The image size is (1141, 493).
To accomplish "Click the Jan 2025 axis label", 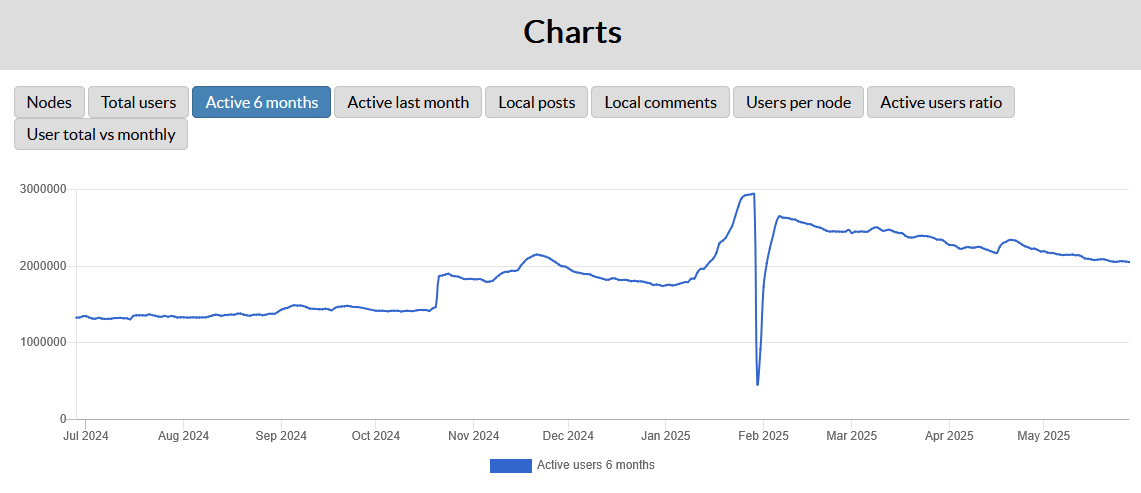I will [x=666, y=436].
